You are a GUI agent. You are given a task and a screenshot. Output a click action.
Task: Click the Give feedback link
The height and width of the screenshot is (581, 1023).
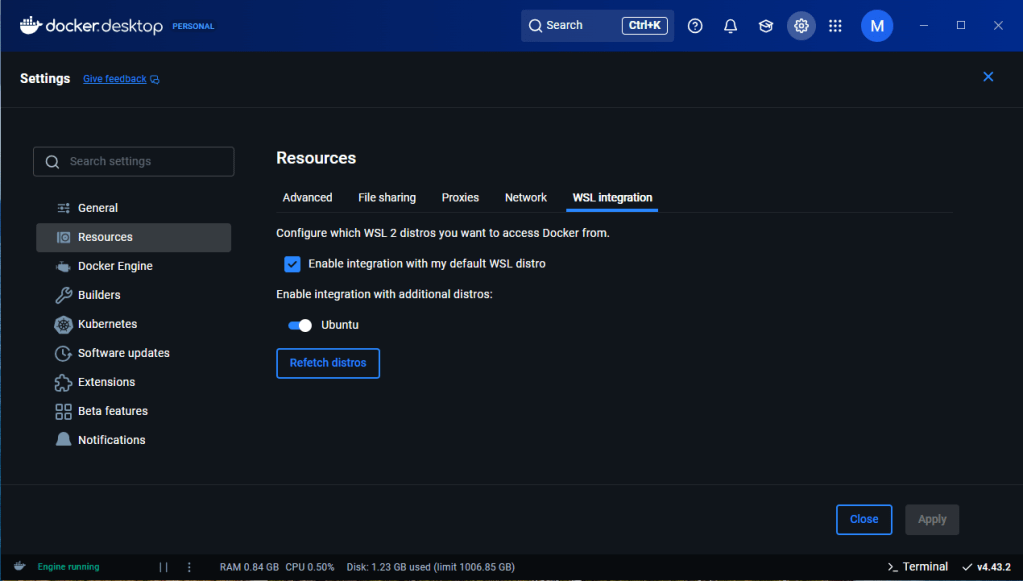[x=115, y=79]
